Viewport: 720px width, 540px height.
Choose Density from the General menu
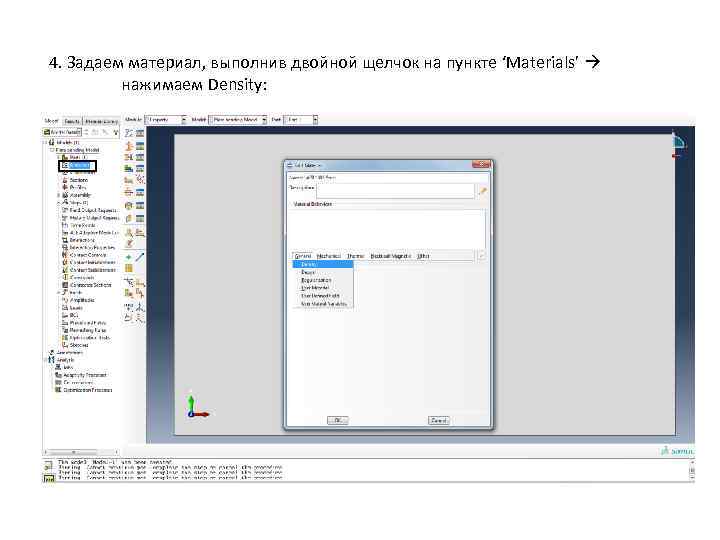click(x=323, y=264)
